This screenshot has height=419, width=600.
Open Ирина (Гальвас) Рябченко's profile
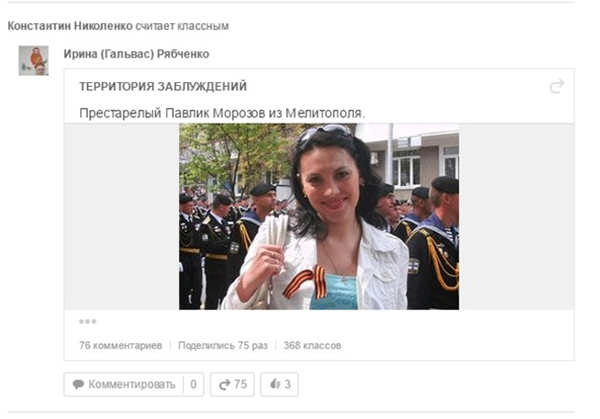coord(136,54)
